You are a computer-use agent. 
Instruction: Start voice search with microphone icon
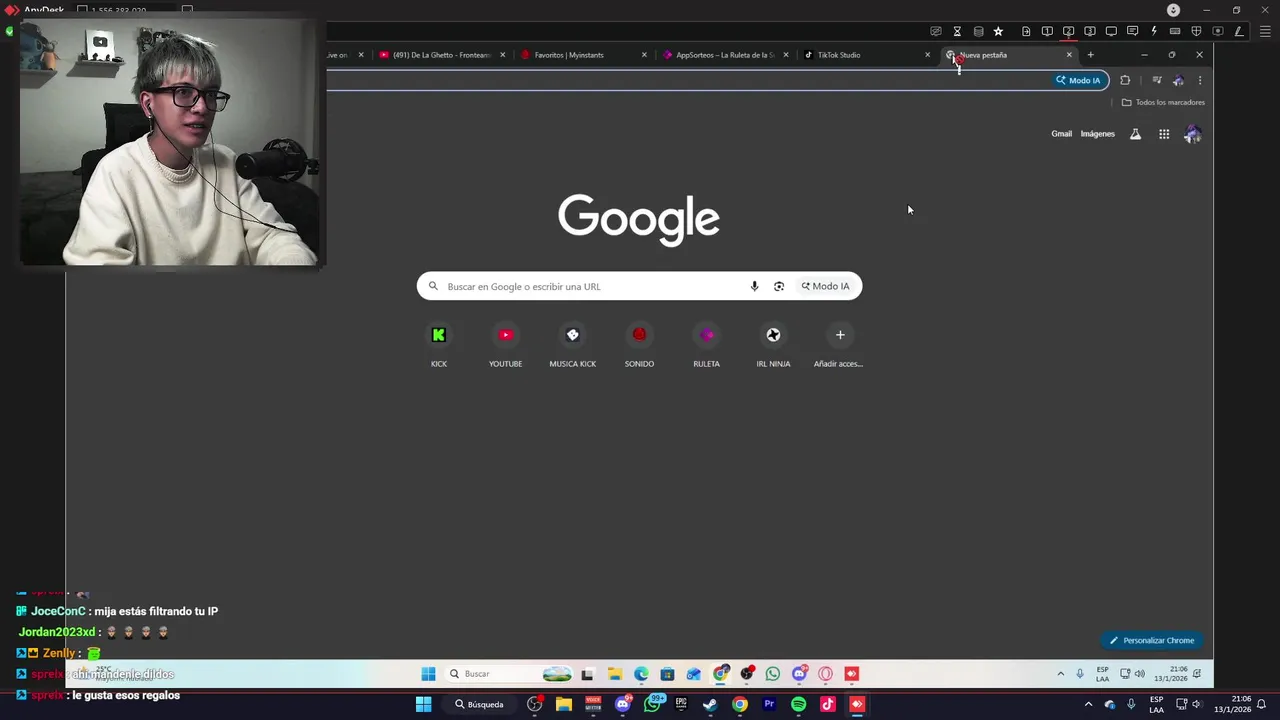coord(754,286)
